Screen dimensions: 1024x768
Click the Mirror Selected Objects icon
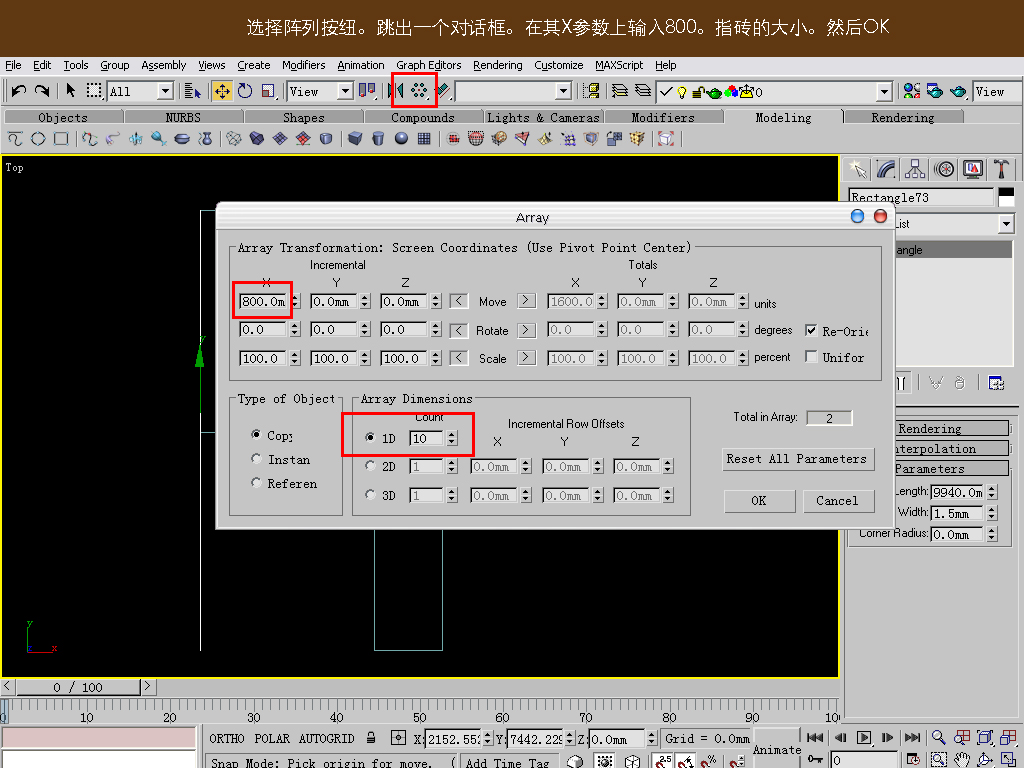coord(396,91)
